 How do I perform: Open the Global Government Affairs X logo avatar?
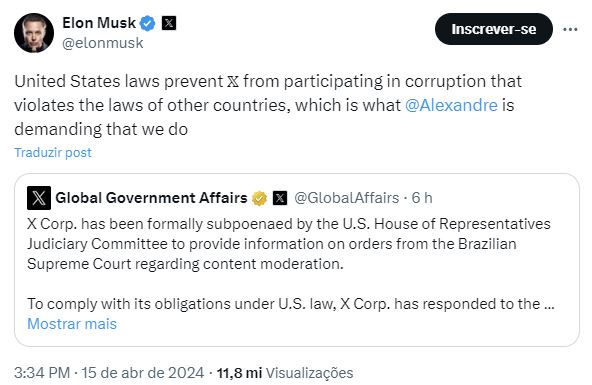39,198
